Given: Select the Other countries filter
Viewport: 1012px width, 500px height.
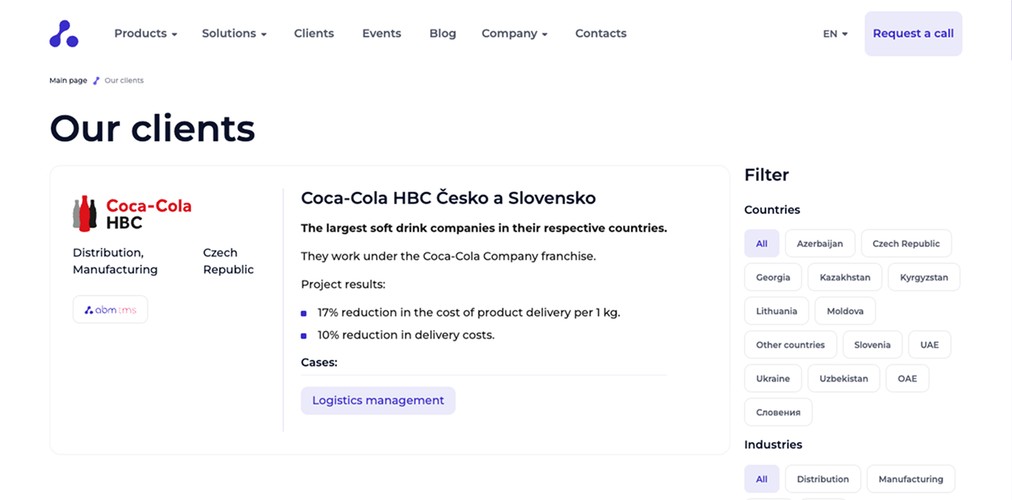Looking at the screenshot, I should [791, 345].
